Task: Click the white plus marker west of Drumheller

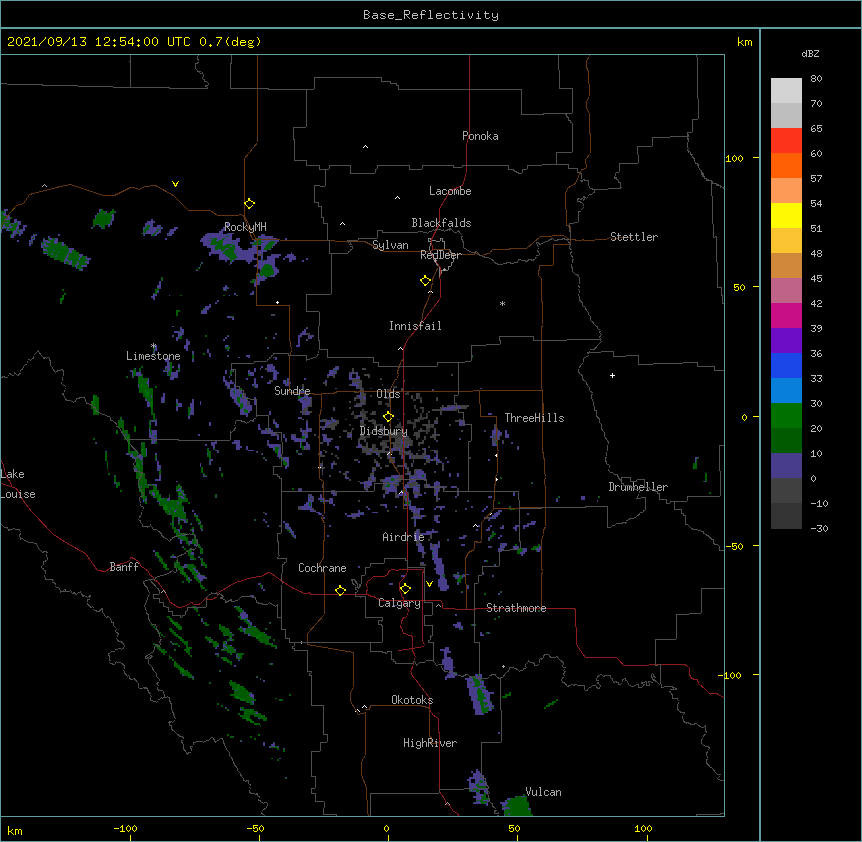Action: pyautogui.click(x=612, y=375)
